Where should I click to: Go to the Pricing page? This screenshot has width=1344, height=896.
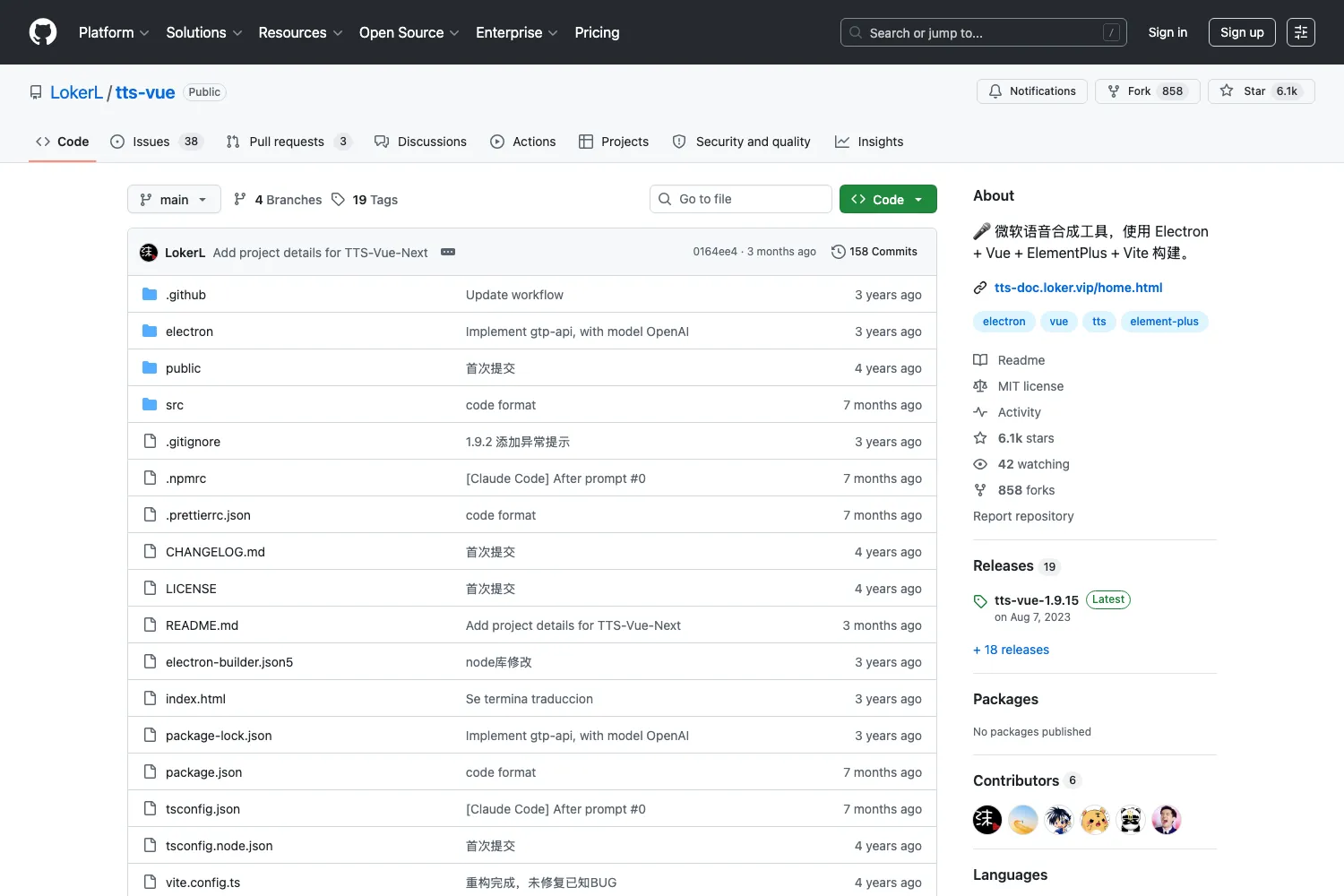[x=597, y=32]
